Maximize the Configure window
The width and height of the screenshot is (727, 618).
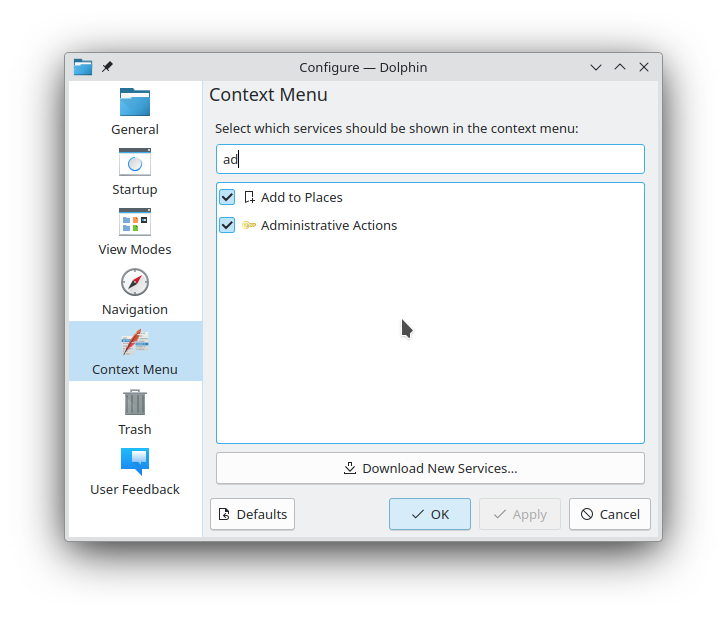pos(620,67)
